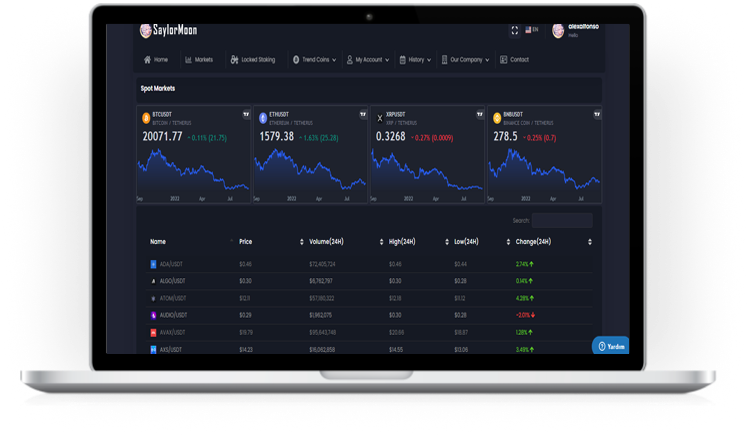This screenshot has height=436, width=748.
Task: Click the XRP coin icon
Action: point(378,117)
